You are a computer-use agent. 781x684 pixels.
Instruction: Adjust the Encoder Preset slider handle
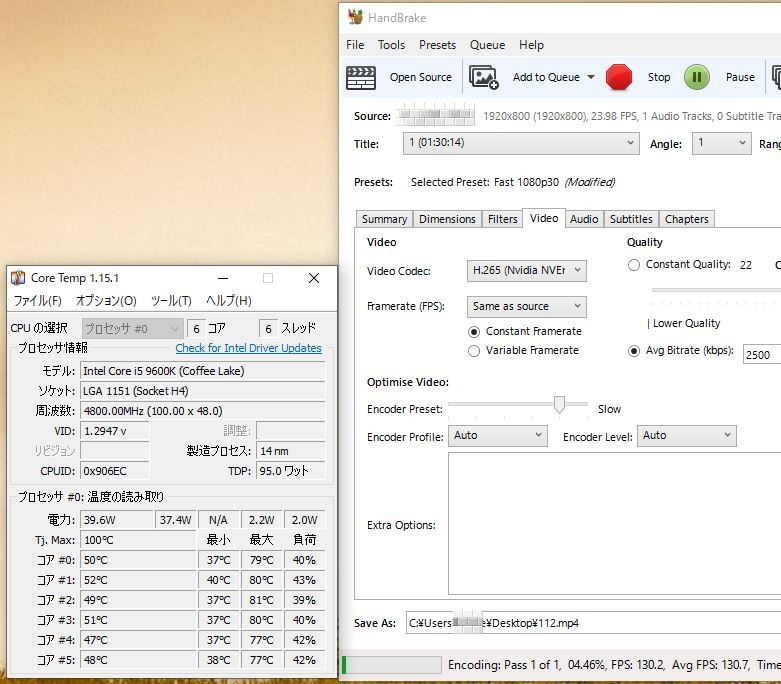[x=559, y=405]
